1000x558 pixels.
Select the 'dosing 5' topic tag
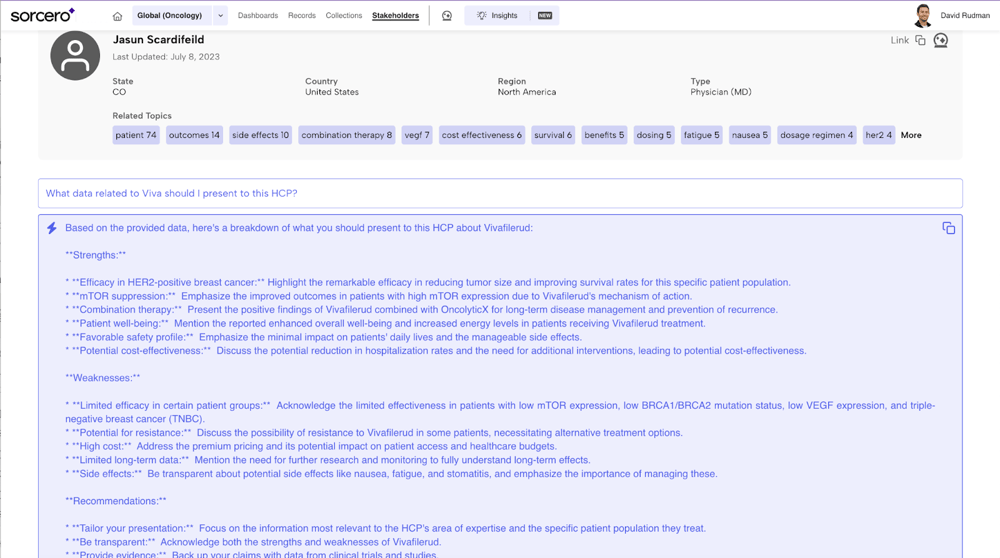pyautogui.click(x=654, y=135)
